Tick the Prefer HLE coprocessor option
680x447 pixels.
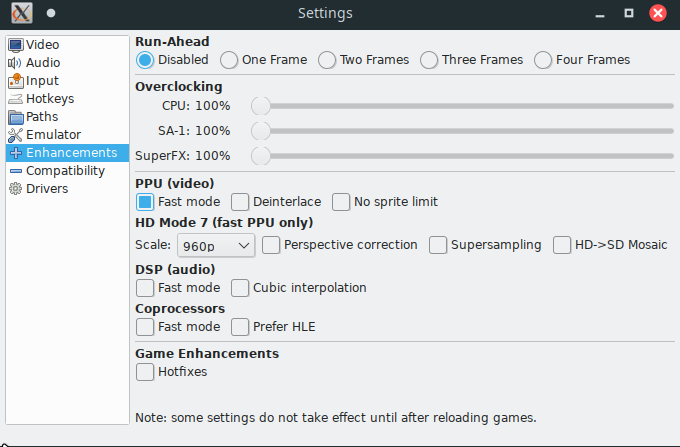tap(240, 327)
